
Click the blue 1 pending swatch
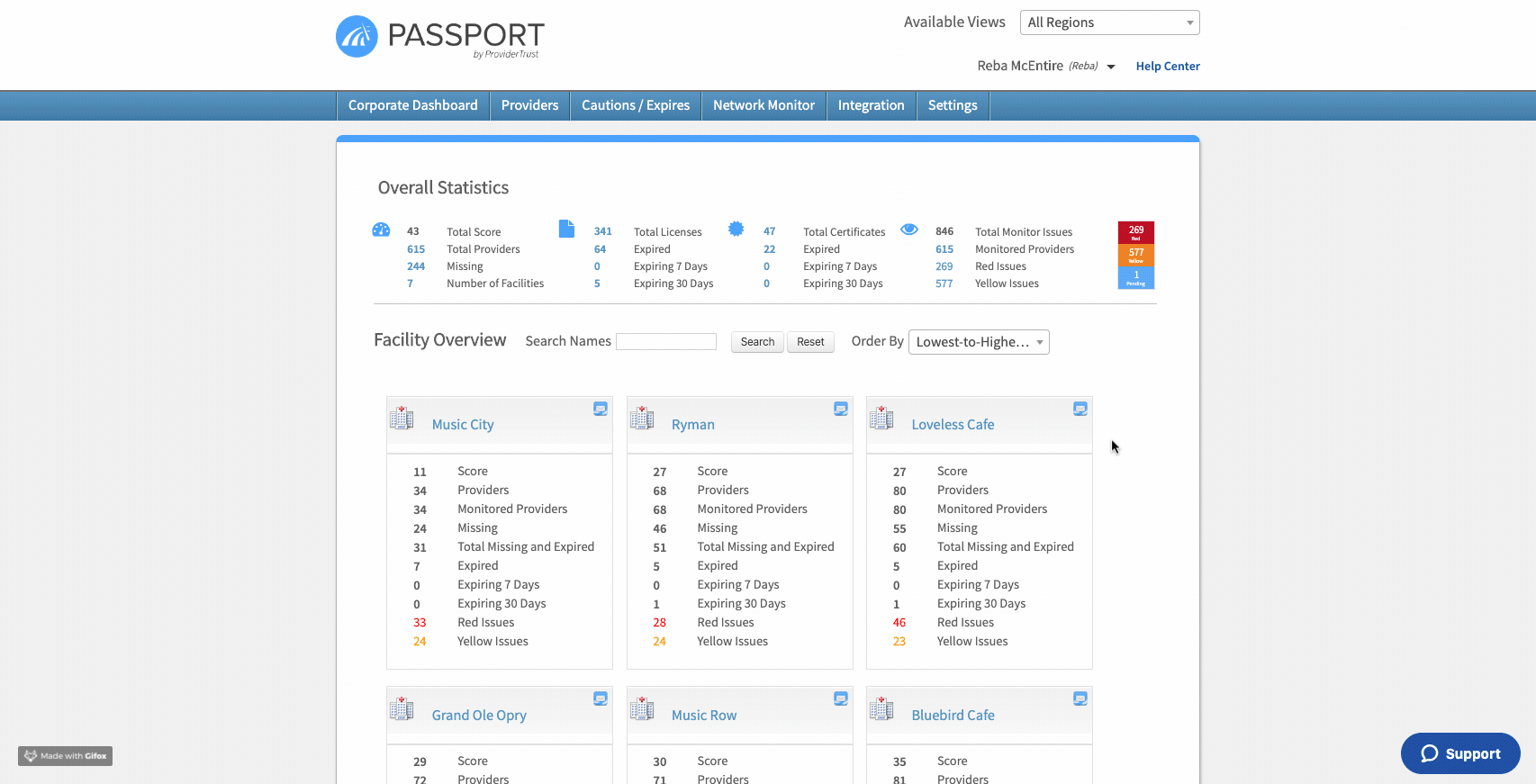pos(1136,278)
